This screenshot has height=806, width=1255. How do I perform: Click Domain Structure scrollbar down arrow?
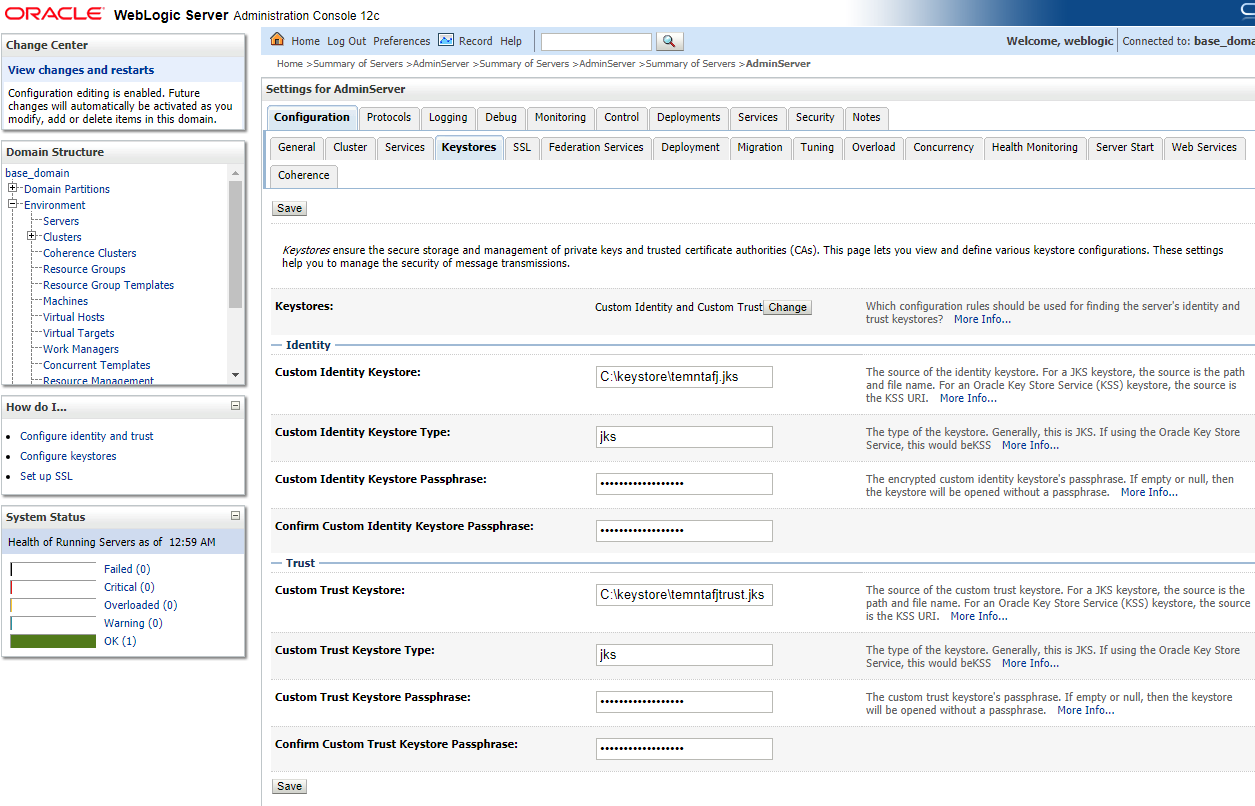(x=235, y=375)
